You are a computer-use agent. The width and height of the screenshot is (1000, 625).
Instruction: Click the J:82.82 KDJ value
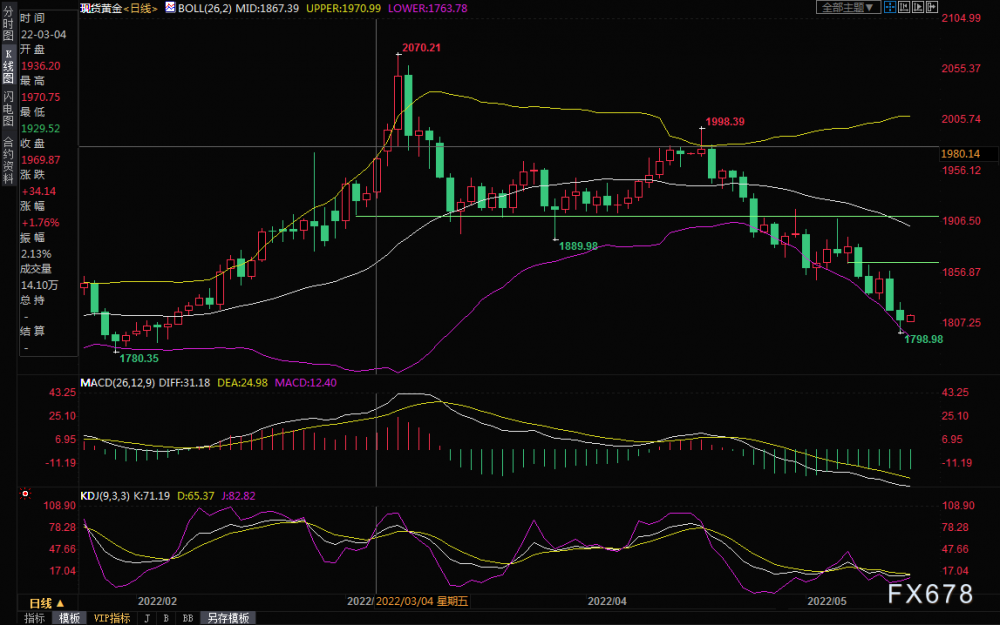tap(238, 496)
